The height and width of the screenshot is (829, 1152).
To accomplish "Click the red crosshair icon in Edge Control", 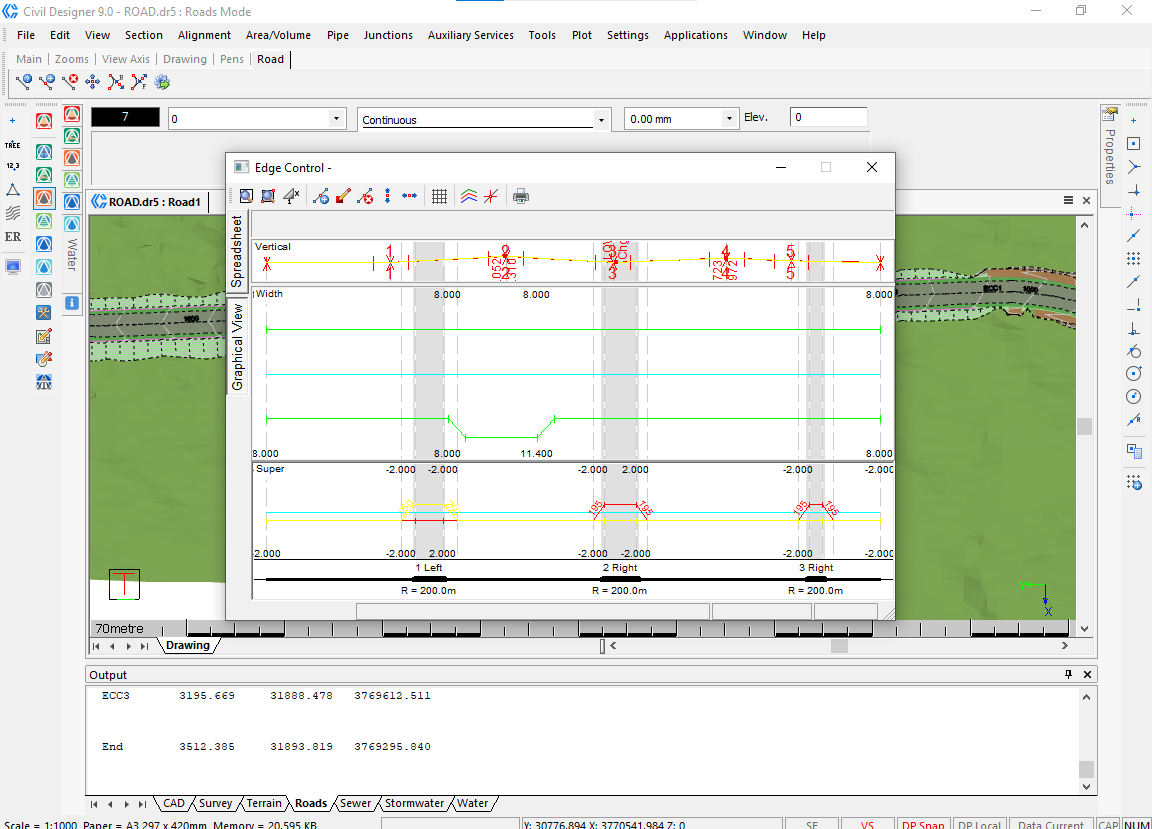I will click(491, 196).
